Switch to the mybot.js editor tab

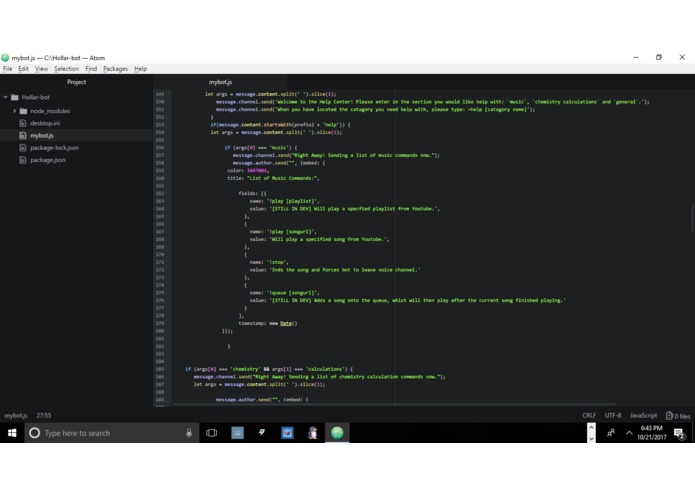(x=220, y=82)
